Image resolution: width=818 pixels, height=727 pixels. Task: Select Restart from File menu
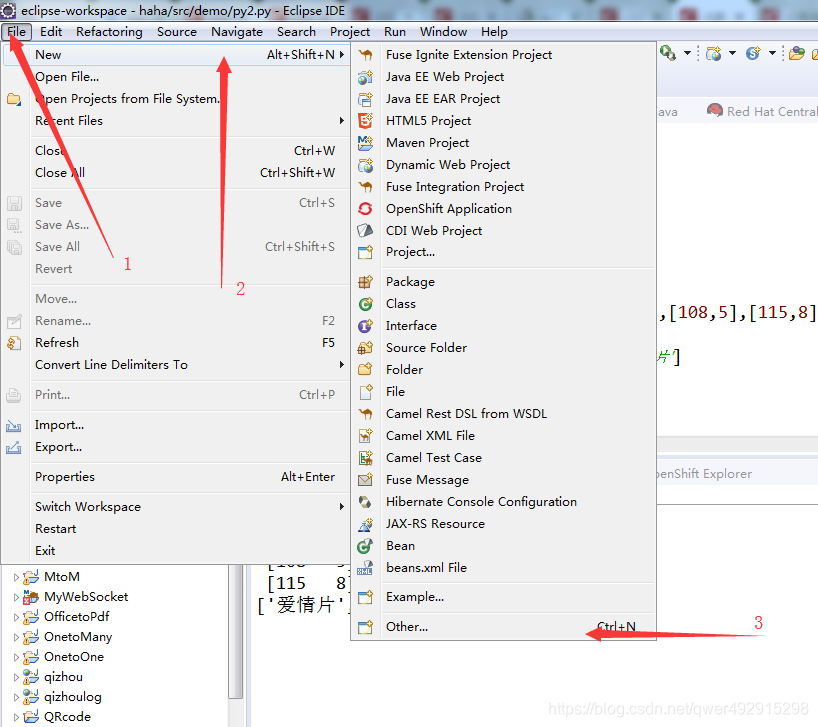coord(175,529)
